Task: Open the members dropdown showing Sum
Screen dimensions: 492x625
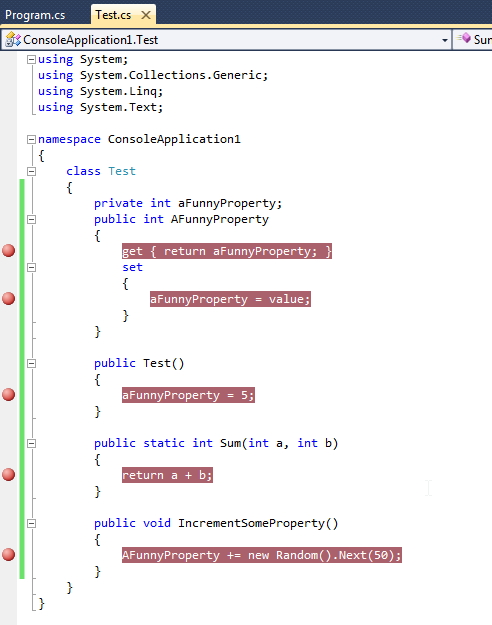Action: point(473,39)
